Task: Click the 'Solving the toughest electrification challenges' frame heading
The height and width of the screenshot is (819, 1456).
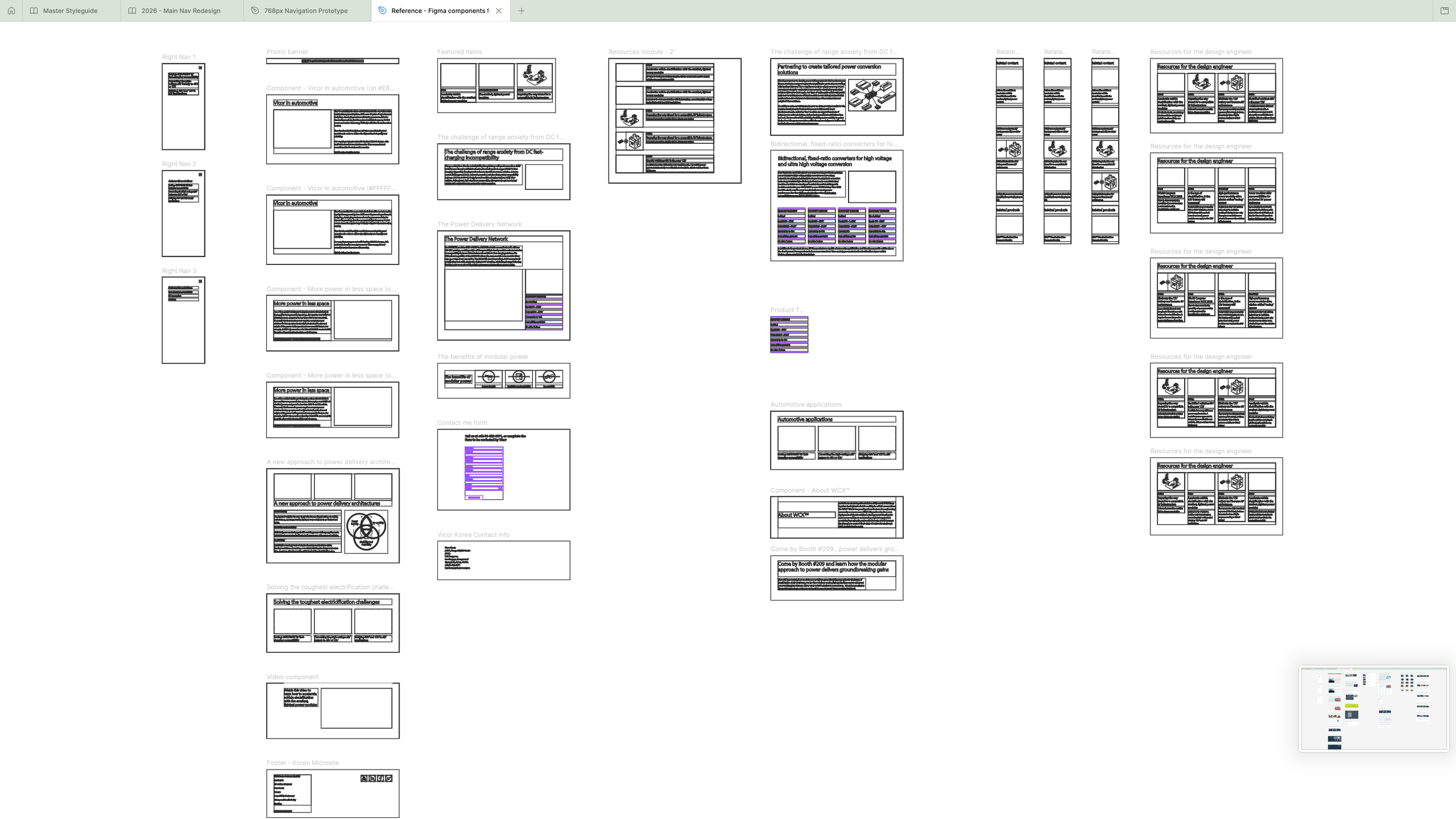Action: 327,602
